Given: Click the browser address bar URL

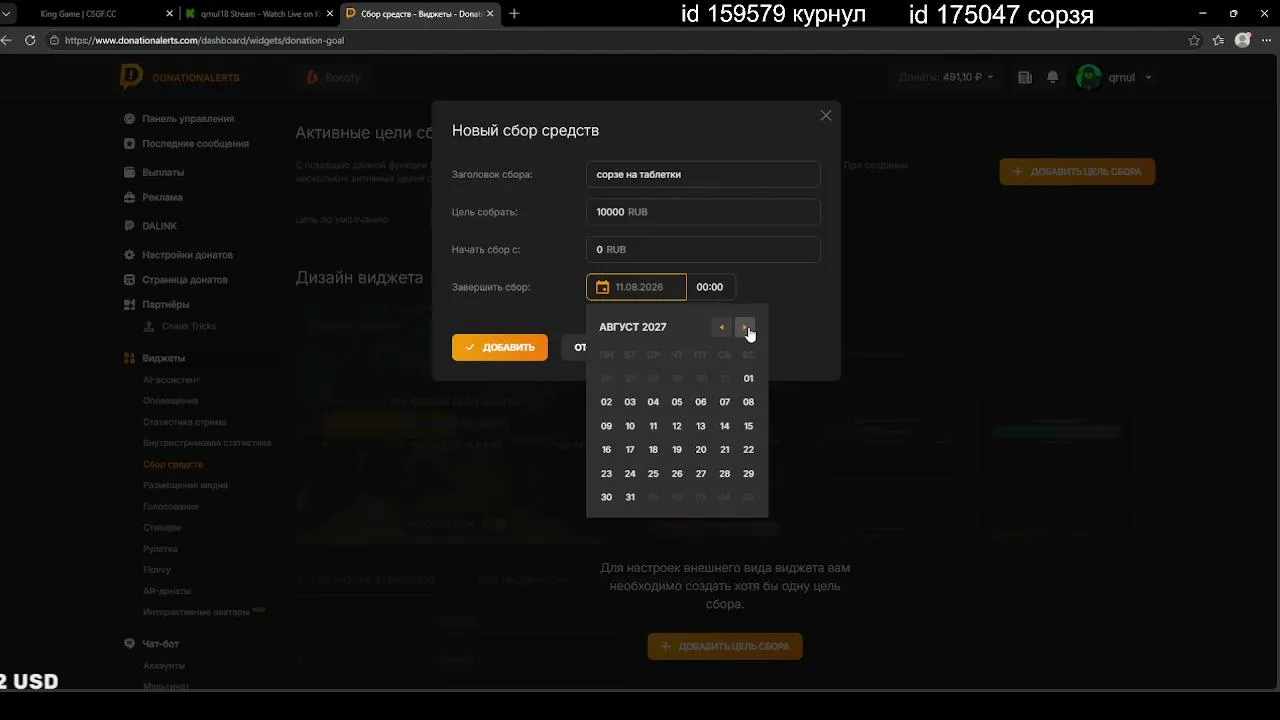Looking at the screenshot, I should tap(204, 41).
